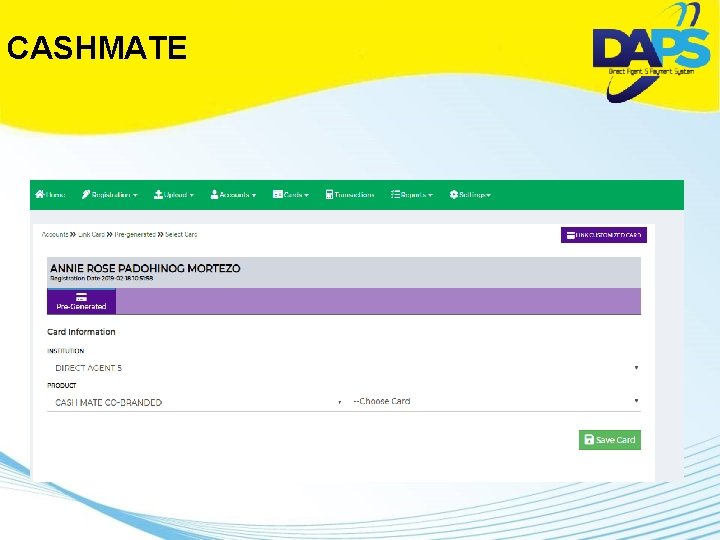Open the Home menu item

51,195
